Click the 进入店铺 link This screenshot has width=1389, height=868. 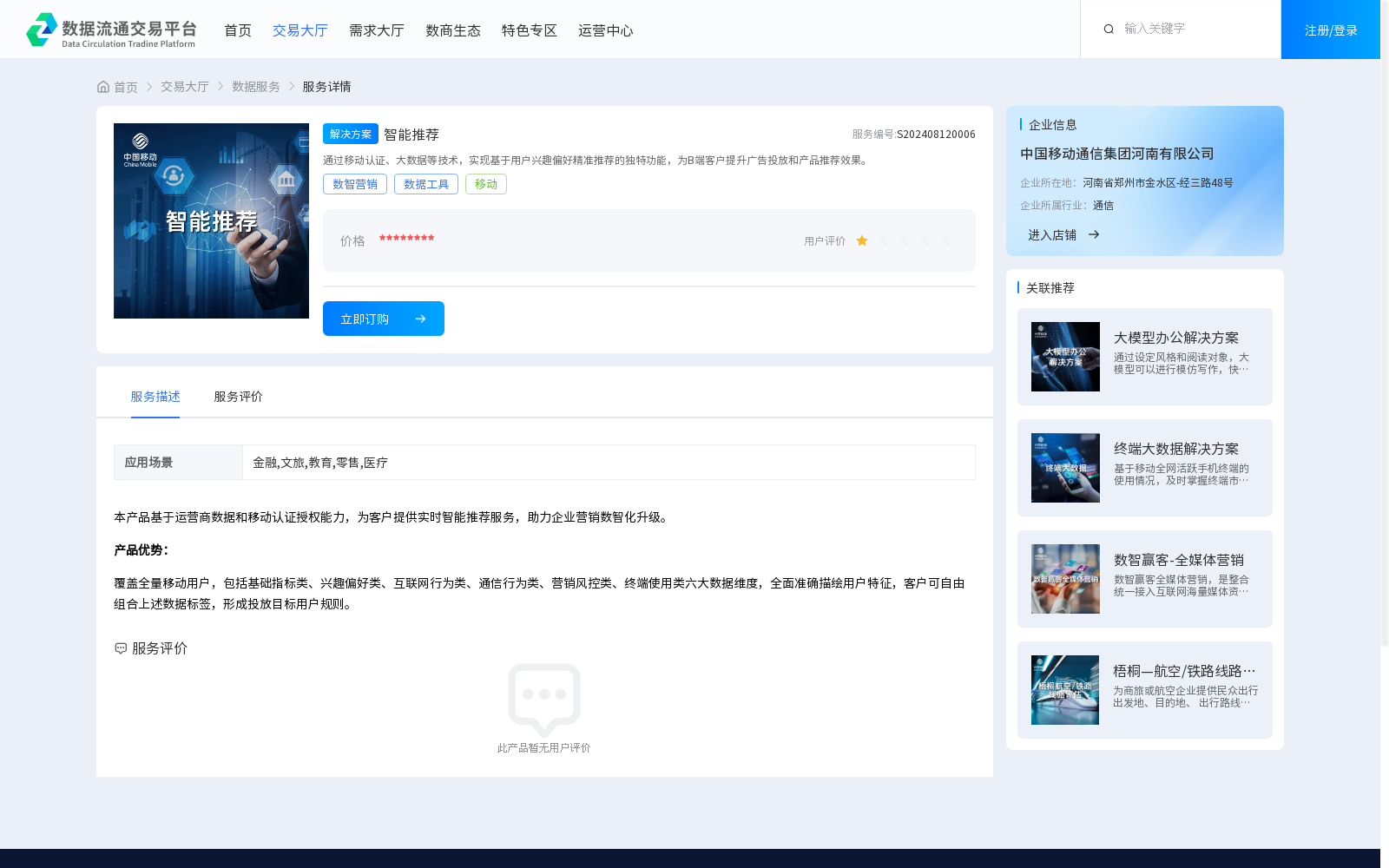[1052, 235]
